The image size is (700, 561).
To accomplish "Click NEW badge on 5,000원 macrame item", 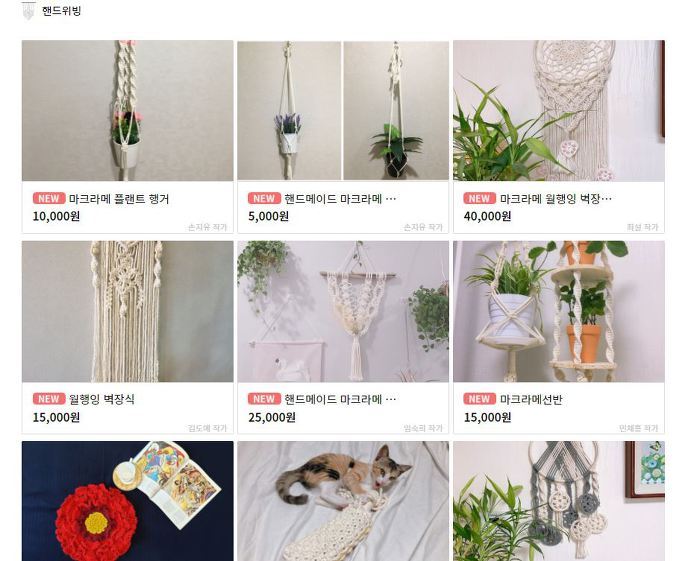I will click(264, 198).
